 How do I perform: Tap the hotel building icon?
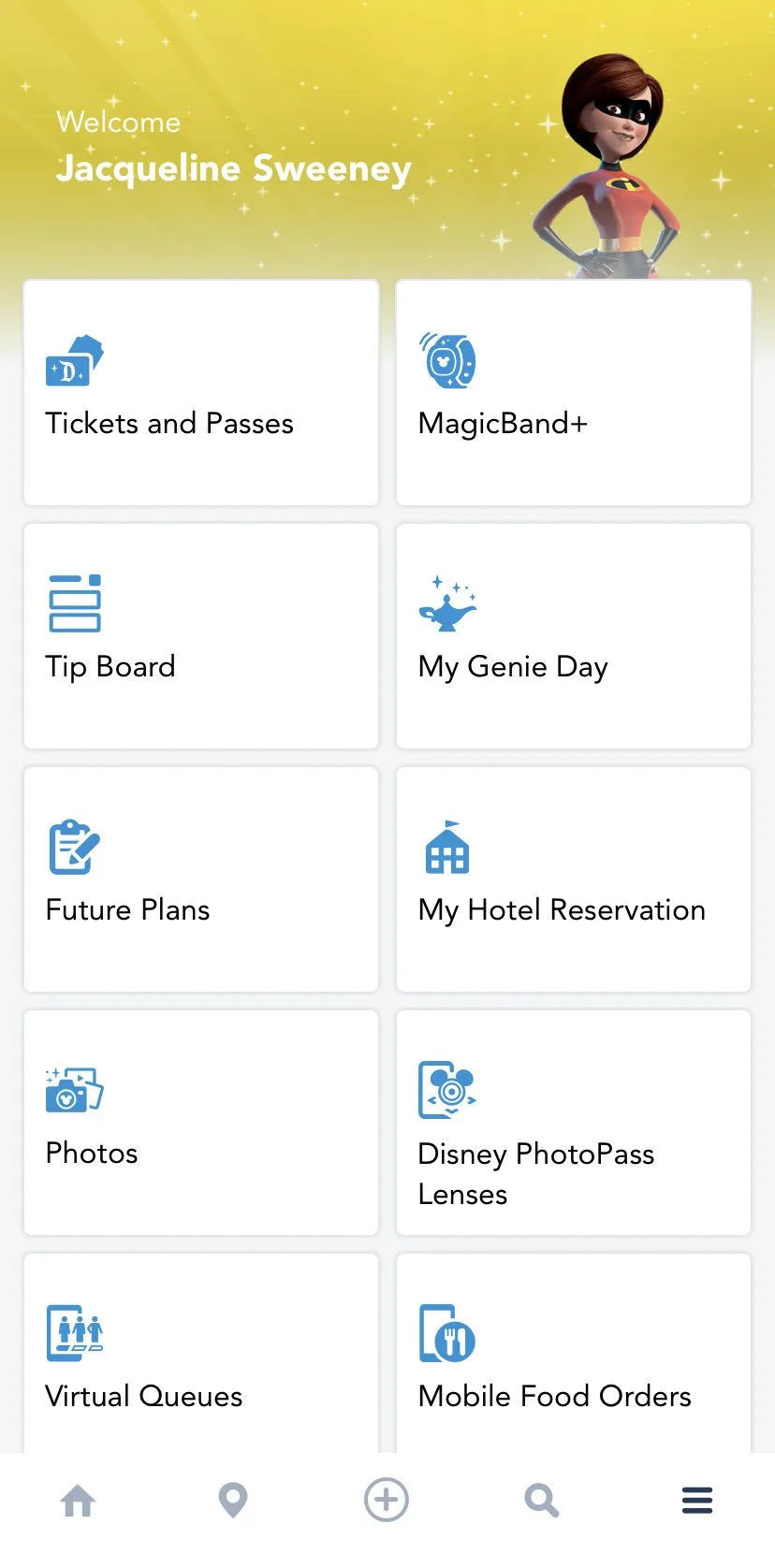click(447, 848)
